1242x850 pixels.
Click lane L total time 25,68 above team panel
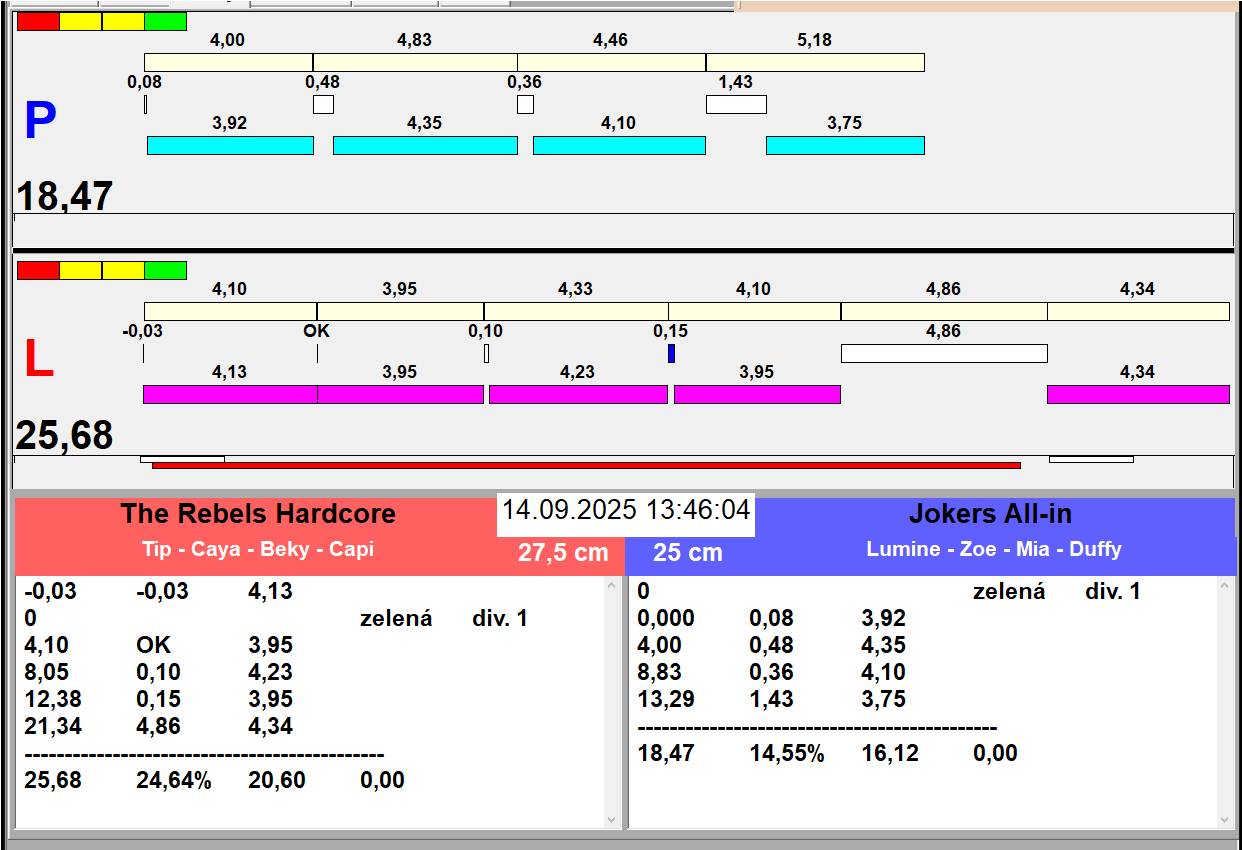[x=65, y=435]
